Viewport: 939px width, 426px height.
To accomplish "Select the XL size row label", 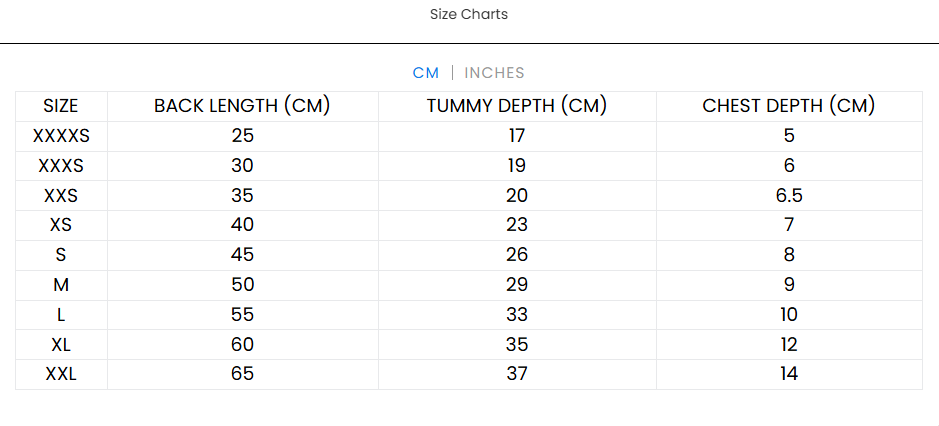I will click(61, 345).
